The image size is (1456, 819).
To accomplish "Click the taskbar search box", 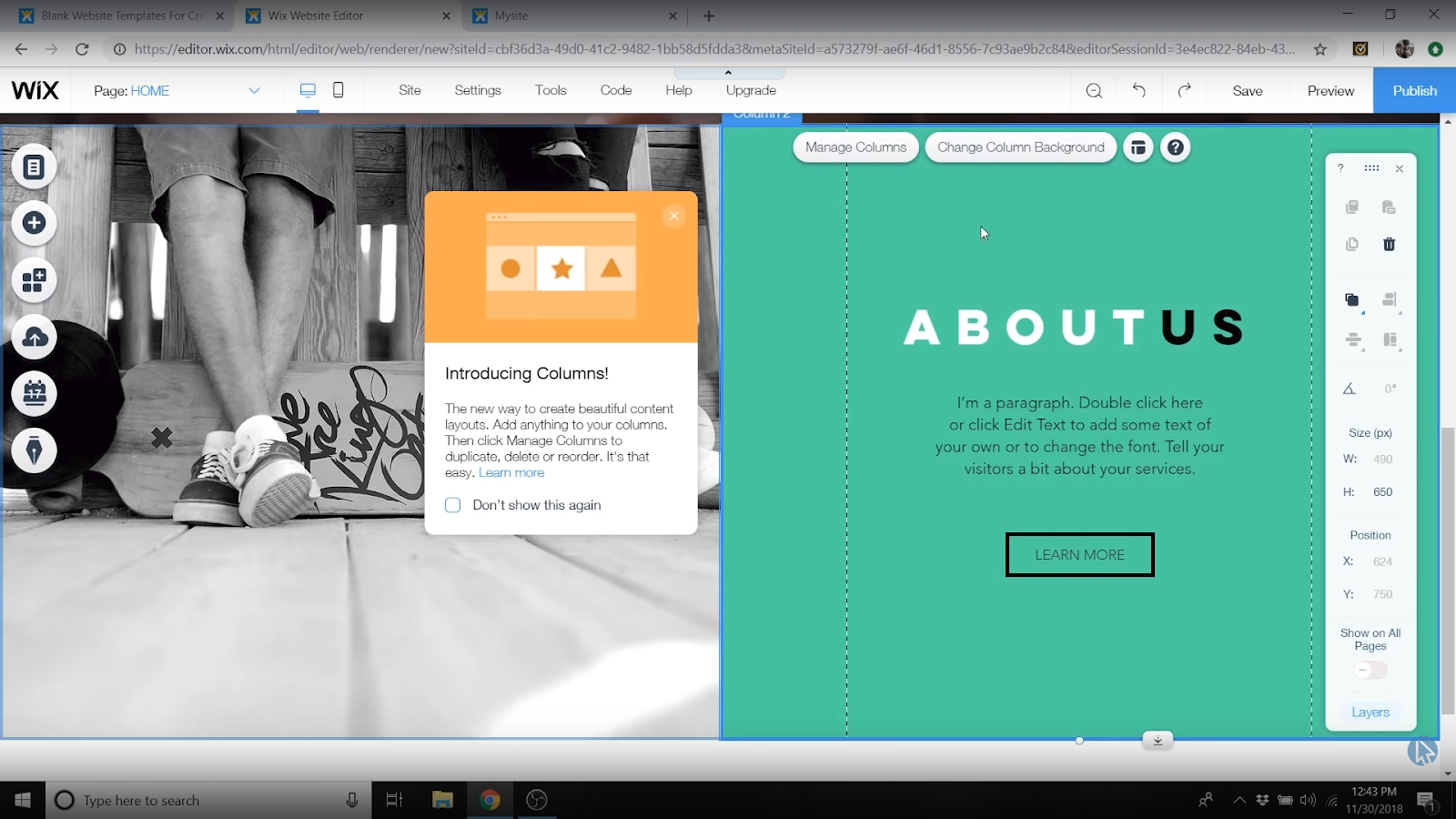I will tap(208, 800).
